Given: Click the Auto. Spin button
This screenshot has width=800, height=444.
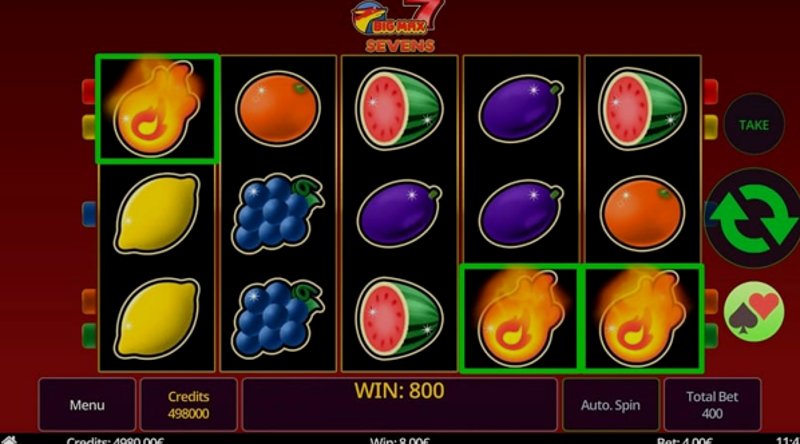Looking at the screenshot, I should [610, 405].
